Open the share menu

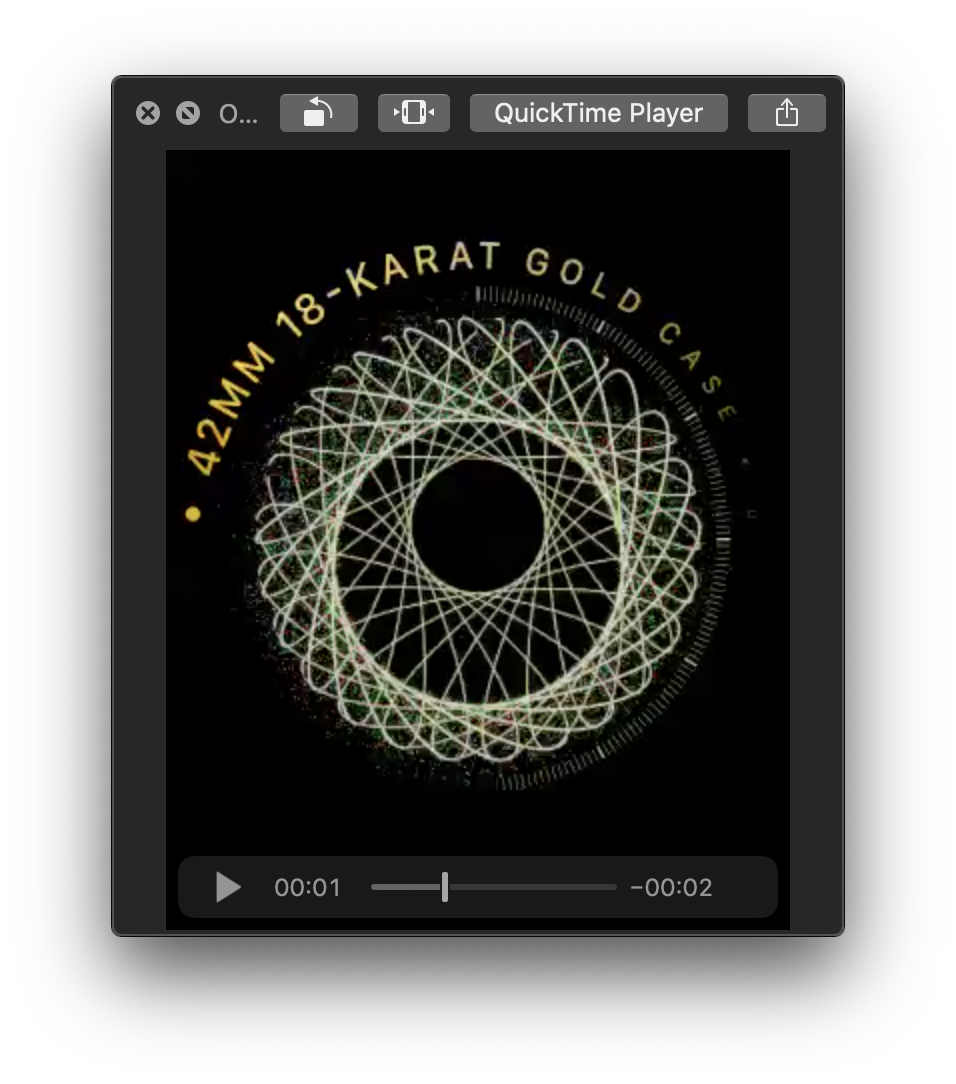point(787,113)
